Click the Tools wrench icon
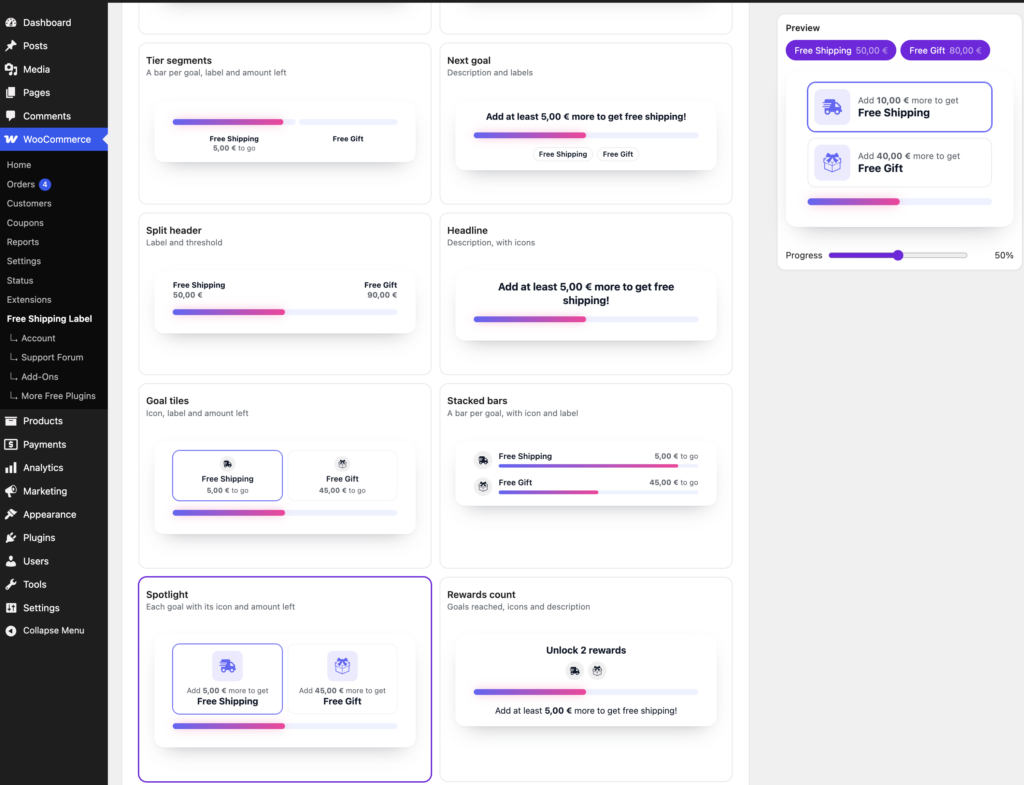 (11, 585)
